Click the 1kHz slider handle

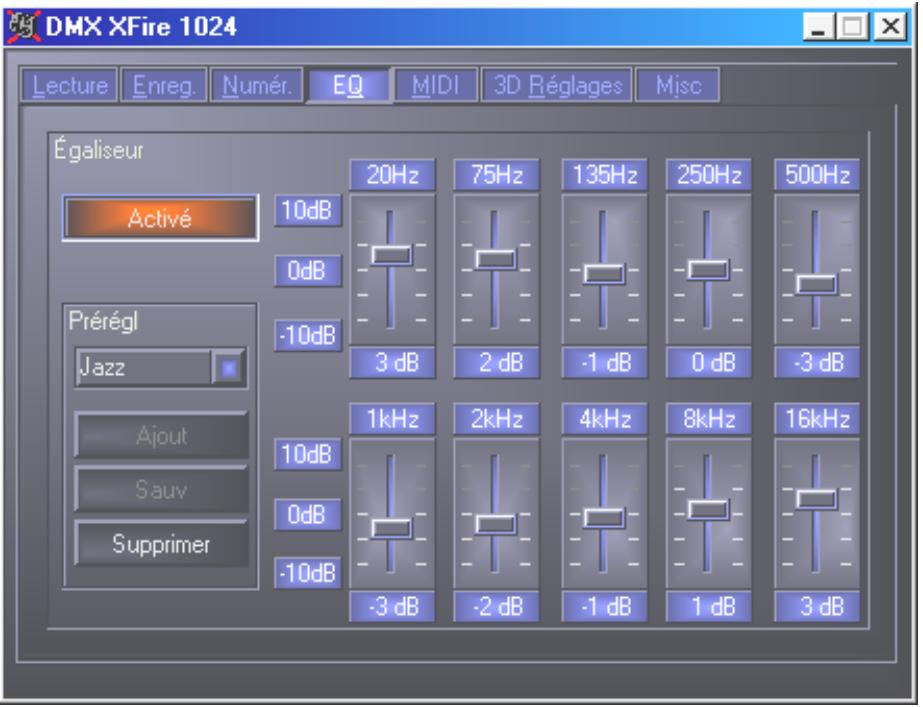click(391, 528)
